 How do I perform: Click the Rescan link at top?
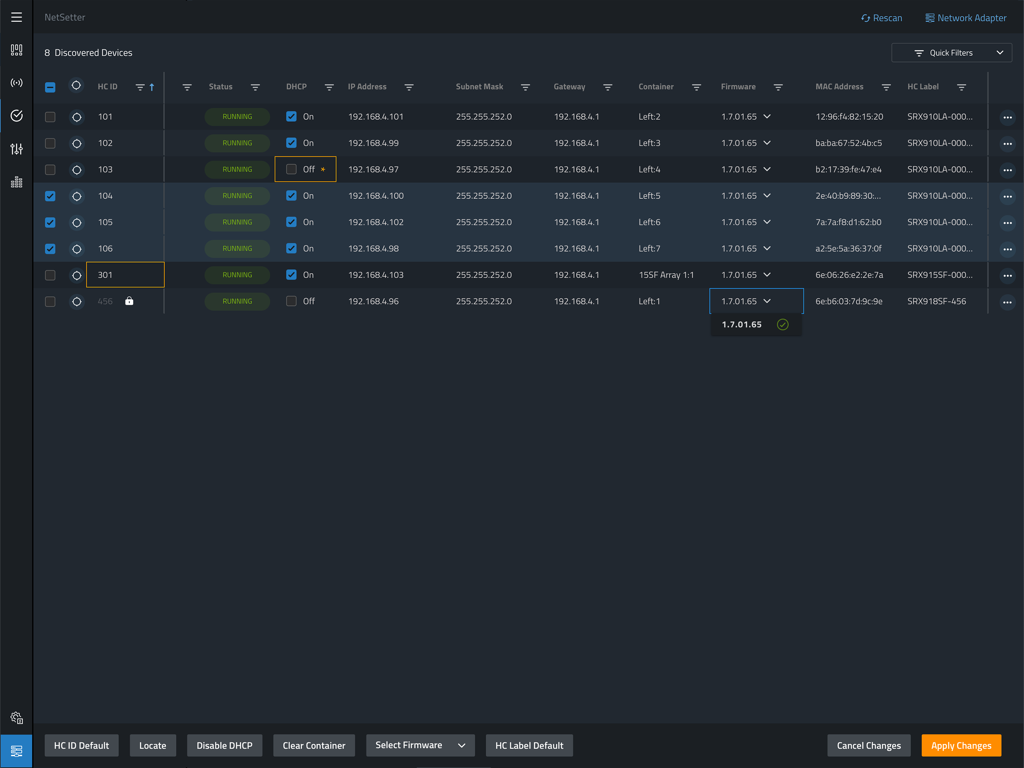[881, 17]
